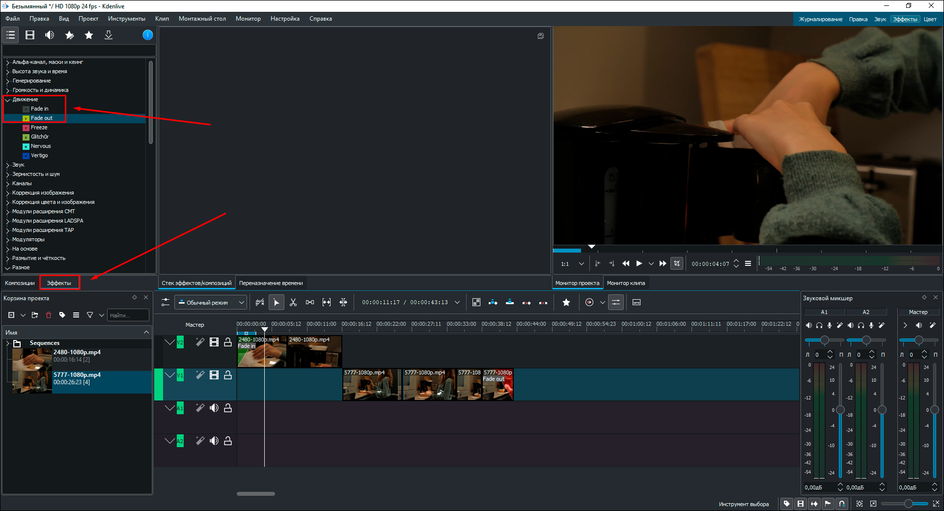This screenshot has width=944, height=511.
Task: Delete the selected clip from project bin
Action: [x=47, y=315]
